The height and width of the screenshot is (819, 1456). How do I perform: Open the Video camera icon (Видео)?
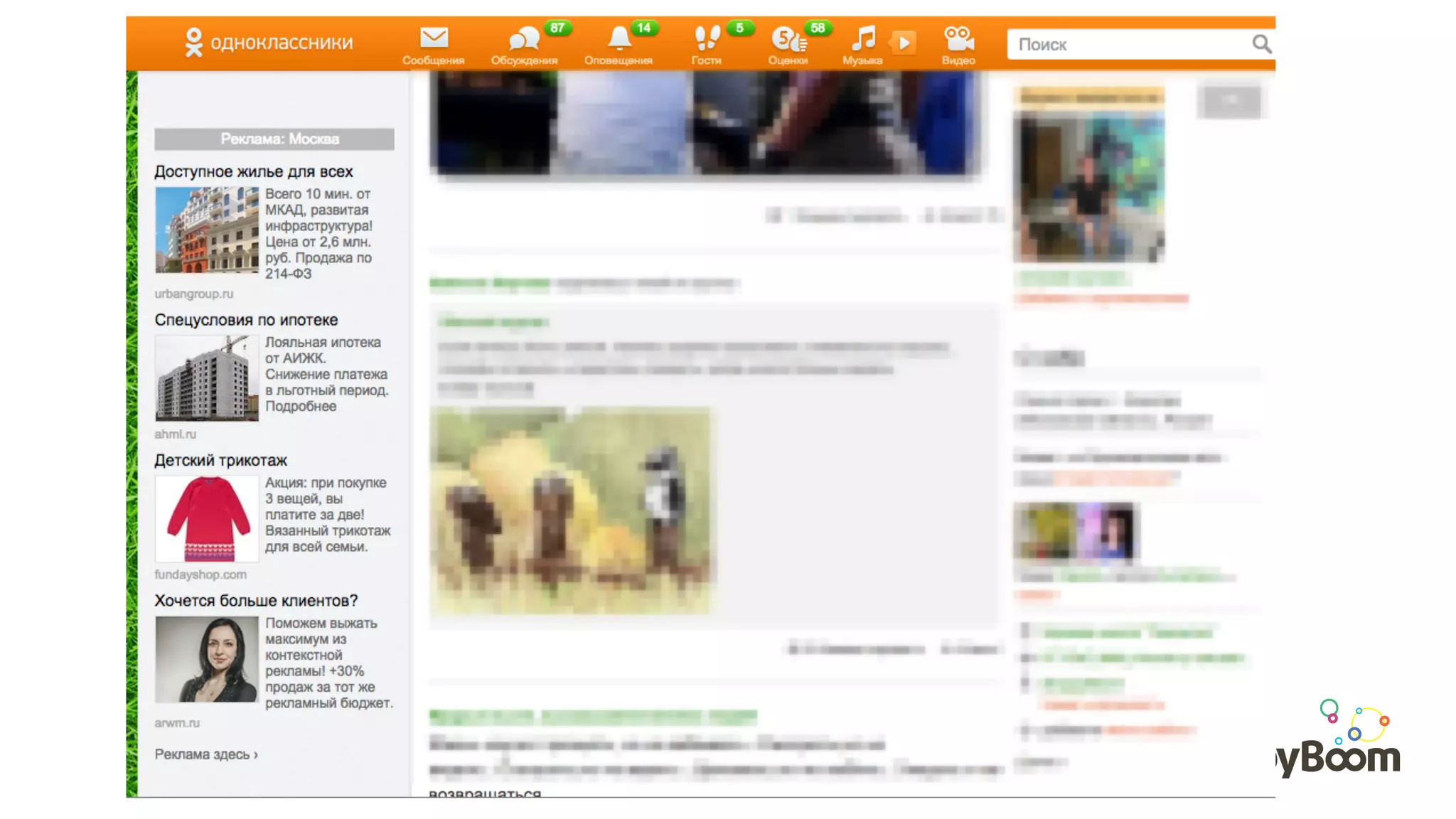pos(958,38)
